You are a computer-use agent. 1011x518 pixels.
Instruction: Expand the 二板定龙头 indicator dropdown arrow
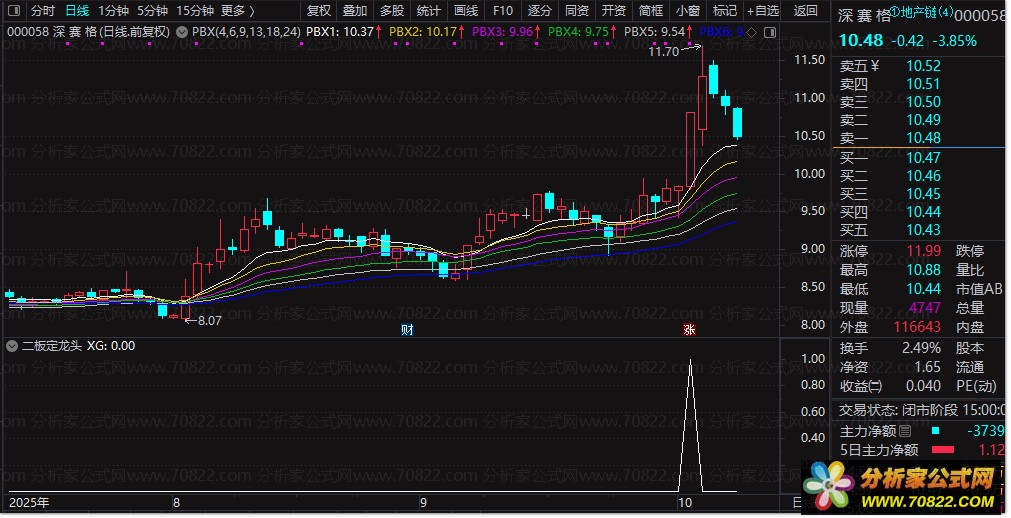[x=12, y=346]
